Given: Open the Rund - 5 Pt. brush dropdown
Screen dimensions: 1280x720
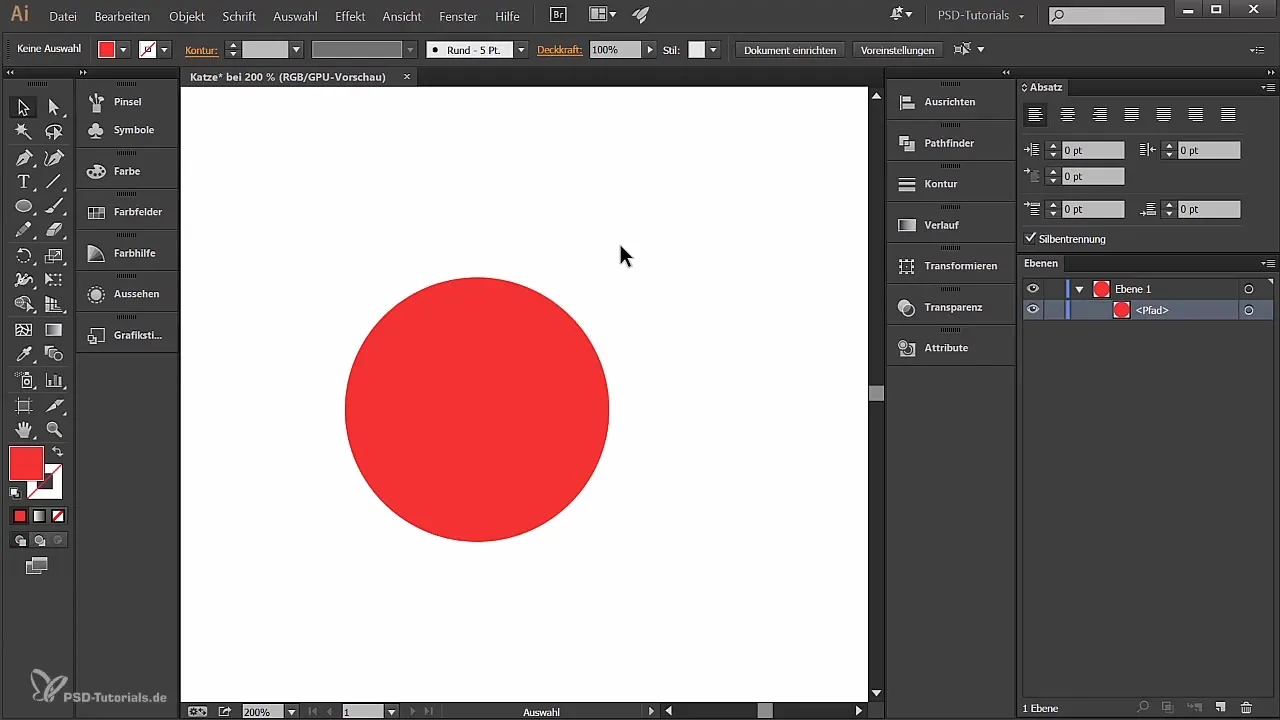Looking at the screenshot, I should click(521, 49).
